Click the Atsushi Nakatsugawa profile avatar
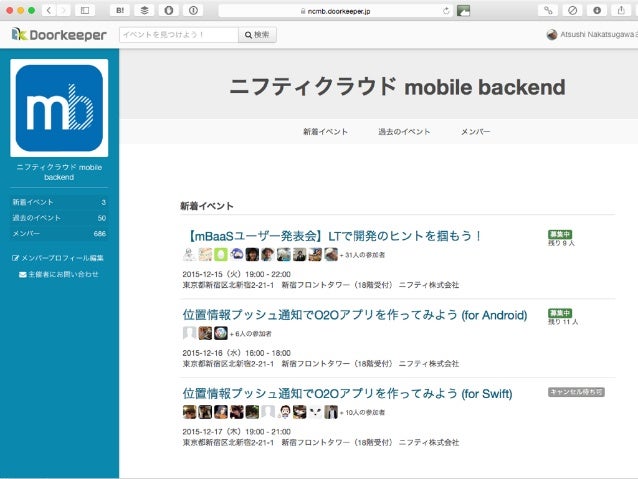 [552, 35]
